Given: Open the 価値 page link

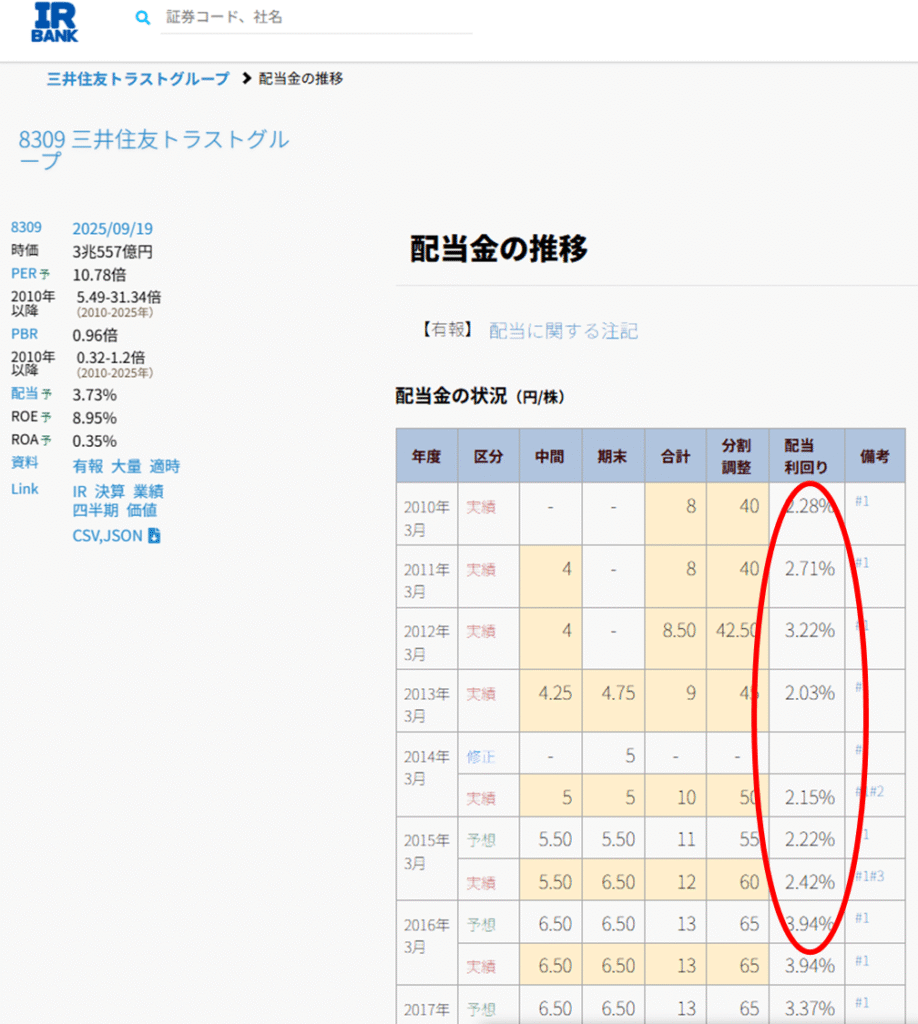Looking at the screenshot, I should point(141,510).
